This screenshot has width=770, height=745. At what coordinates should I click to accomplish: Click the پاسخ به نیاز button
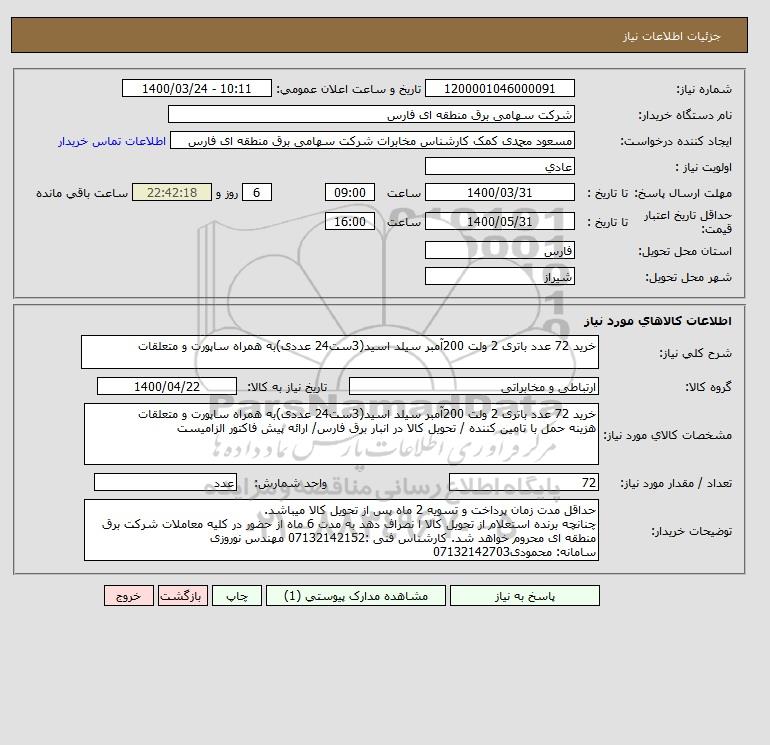click(x=524, y=596)
